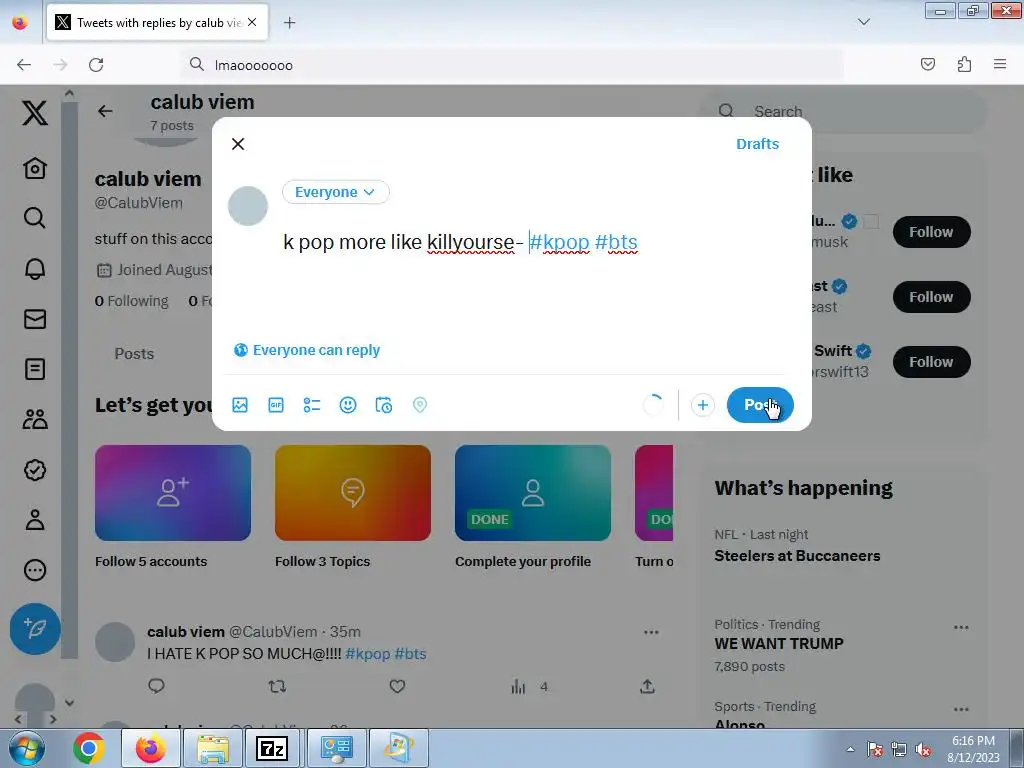Schedule the post with calendar icon
Viewport: 1024px width, 768px height.
384,405
